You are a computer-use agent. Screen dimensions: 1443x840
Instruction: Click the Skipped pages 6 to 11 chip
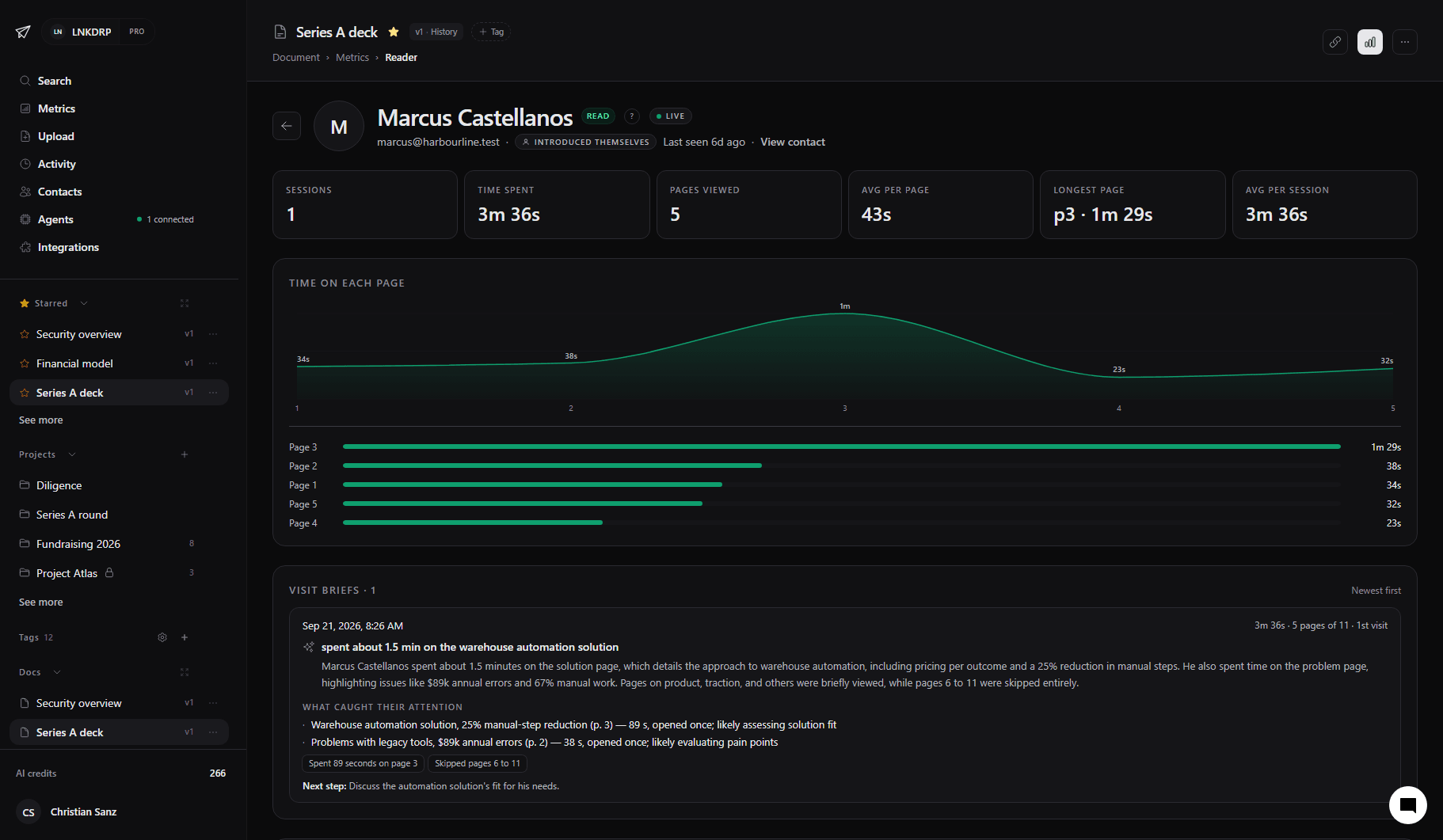(478, 763)
